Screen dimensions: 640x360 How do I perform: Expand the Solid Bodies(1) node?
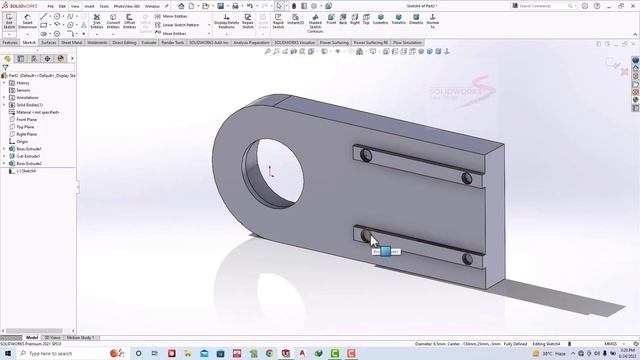pyautogui.click(x=4, y=105)
